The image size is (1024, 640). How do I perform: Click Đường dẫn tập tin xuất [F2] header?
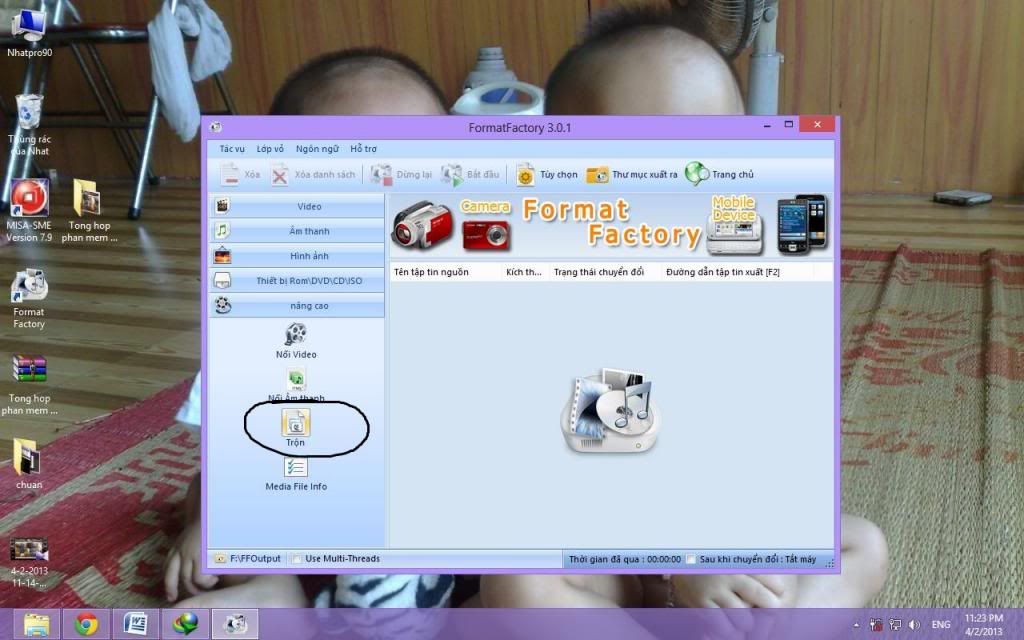737,272
